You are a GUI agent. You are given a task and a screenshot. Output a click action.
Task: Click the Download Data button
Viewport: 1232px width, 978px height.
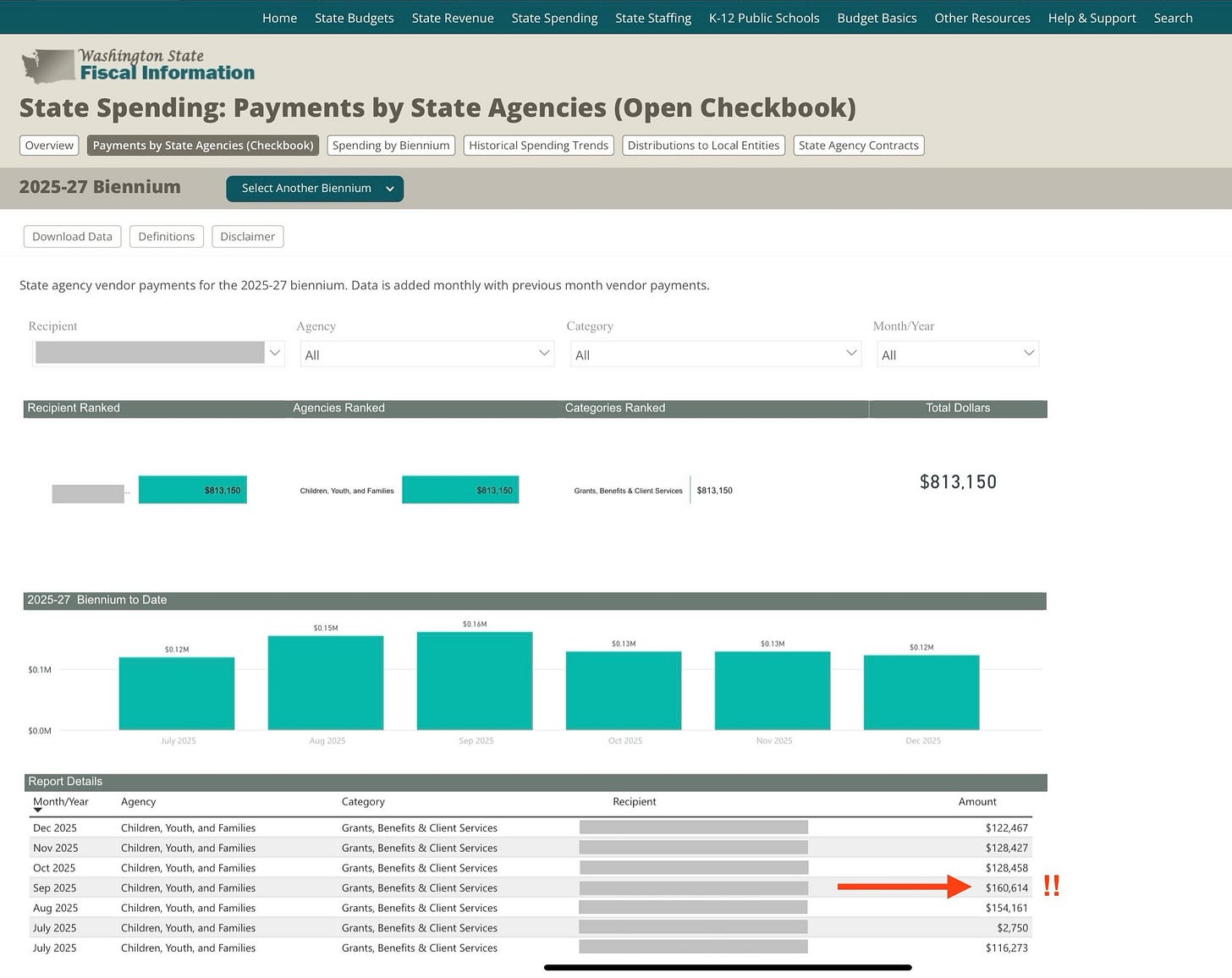pos(72,237)
